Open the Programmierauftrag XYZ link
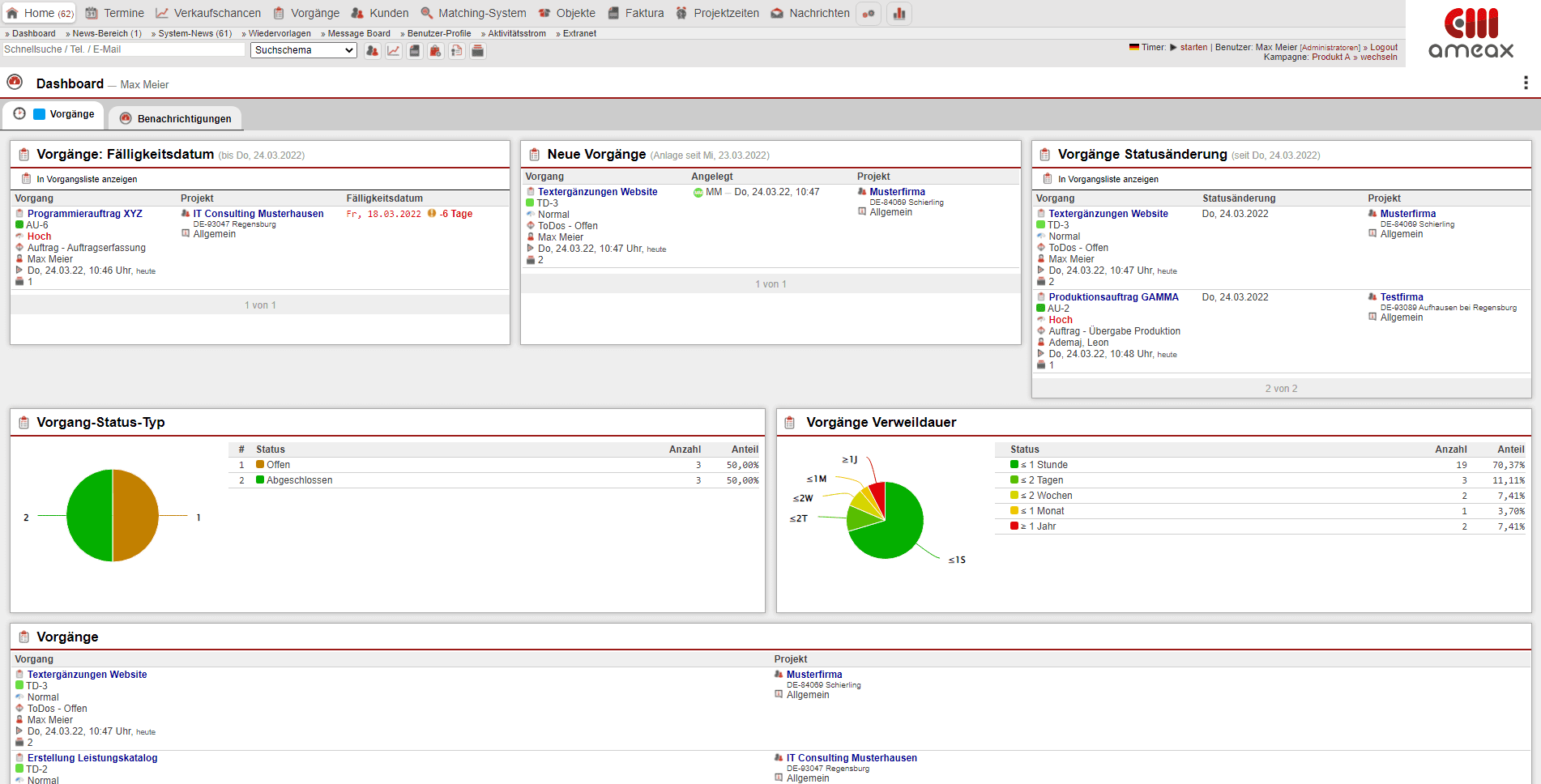 click(85, 214)
